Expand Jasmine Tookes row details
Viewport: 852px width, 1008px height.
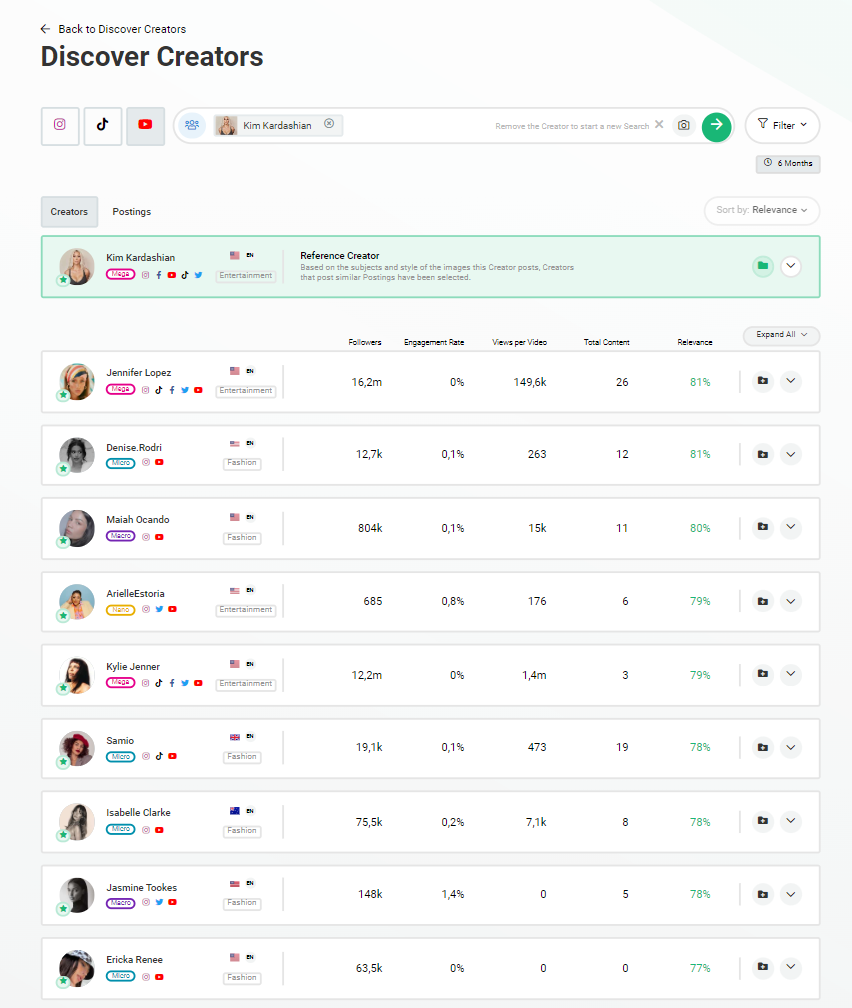[791, 894]
